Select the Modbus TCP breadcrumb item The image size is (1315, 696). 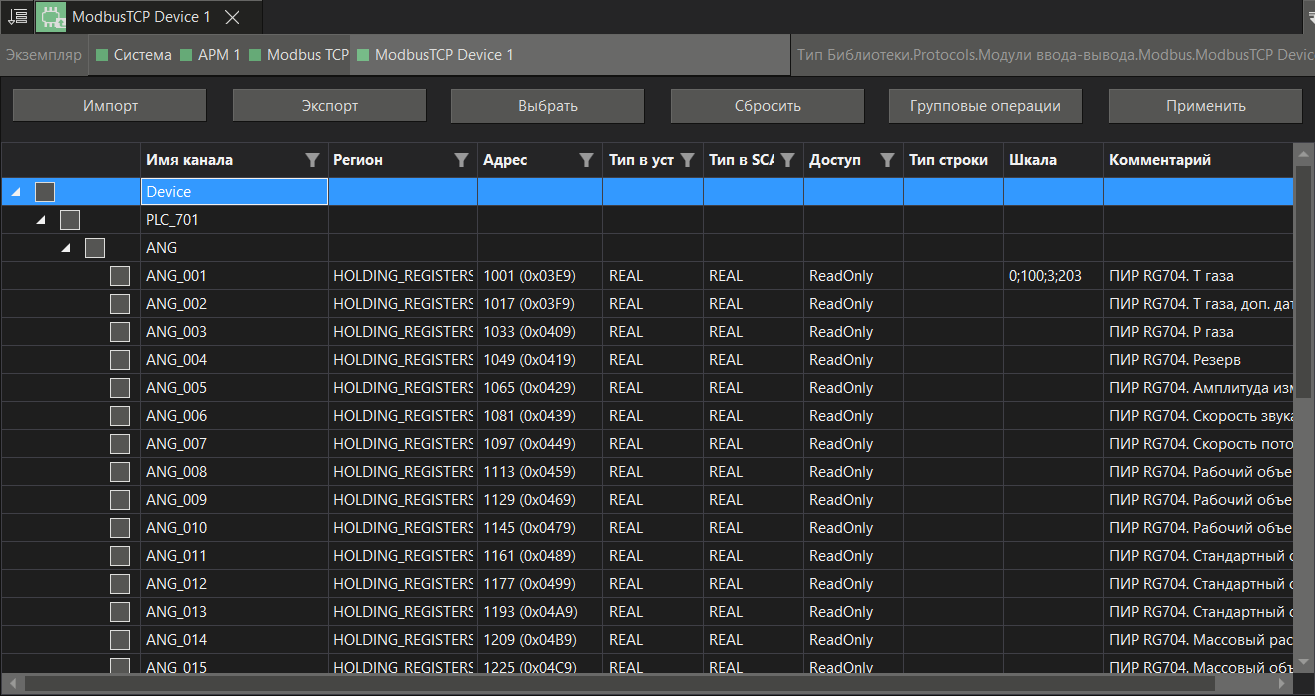[x=306, y=55]
